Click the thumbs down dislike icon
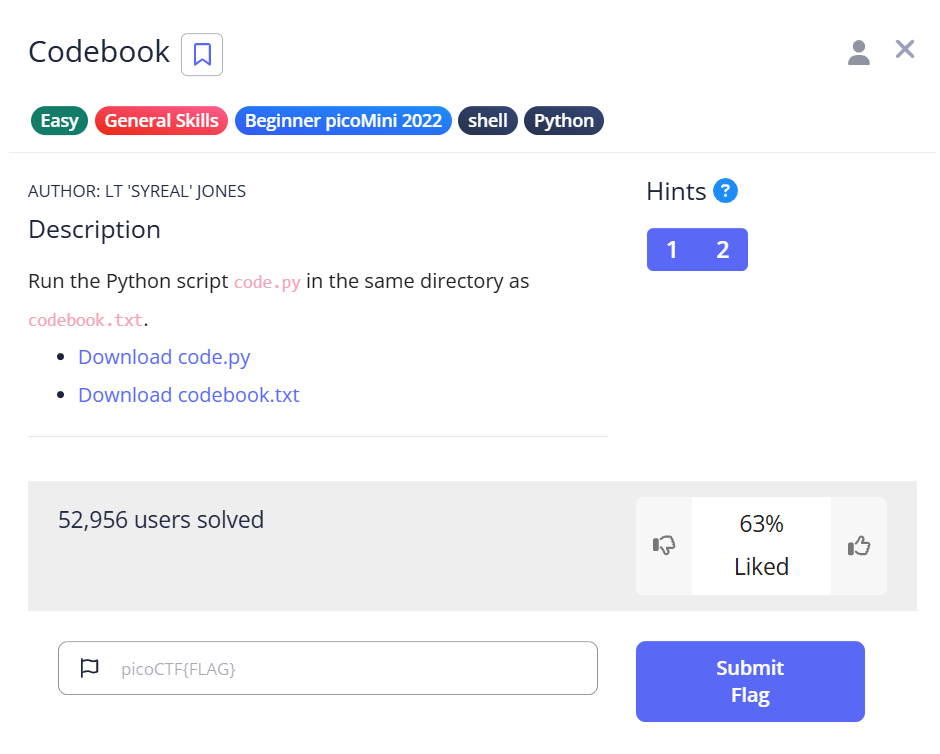 tap(664, 546)
